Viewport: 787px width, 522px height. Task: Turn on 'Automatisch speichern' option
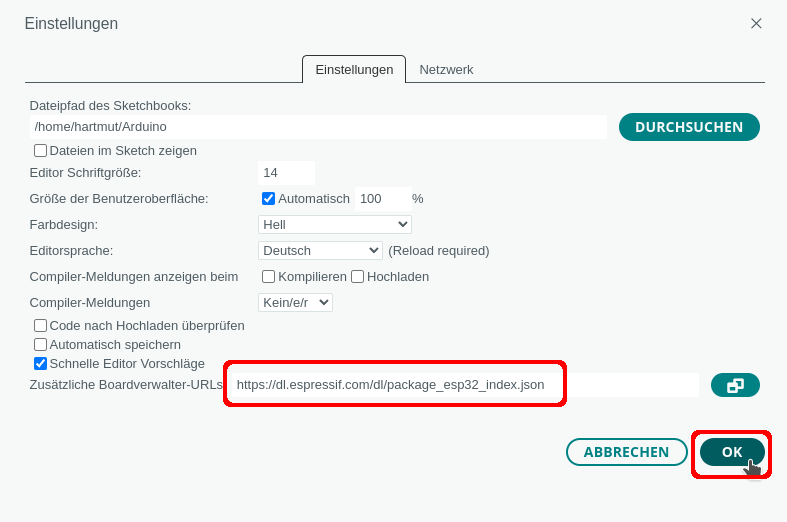[x=41, y=344]
